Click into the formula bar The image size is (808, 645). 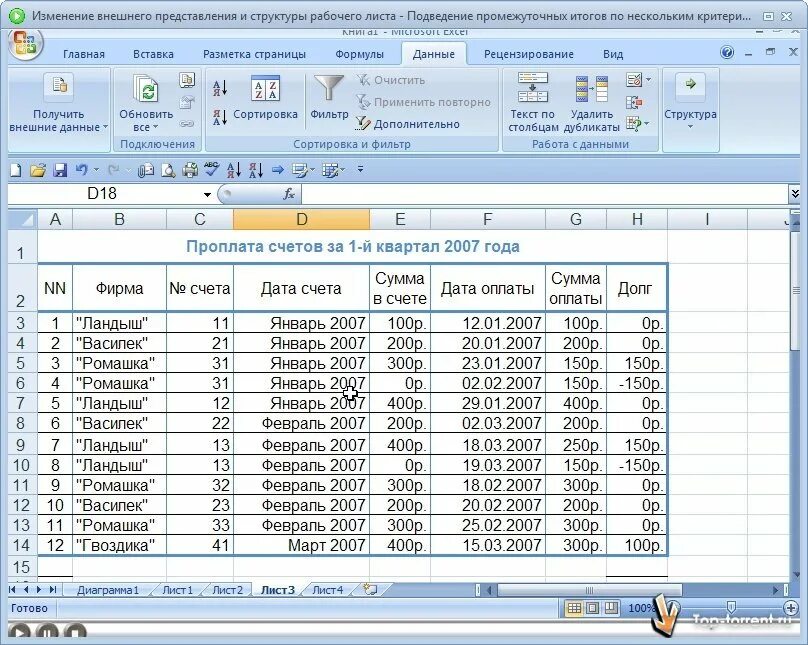(544, 194)
